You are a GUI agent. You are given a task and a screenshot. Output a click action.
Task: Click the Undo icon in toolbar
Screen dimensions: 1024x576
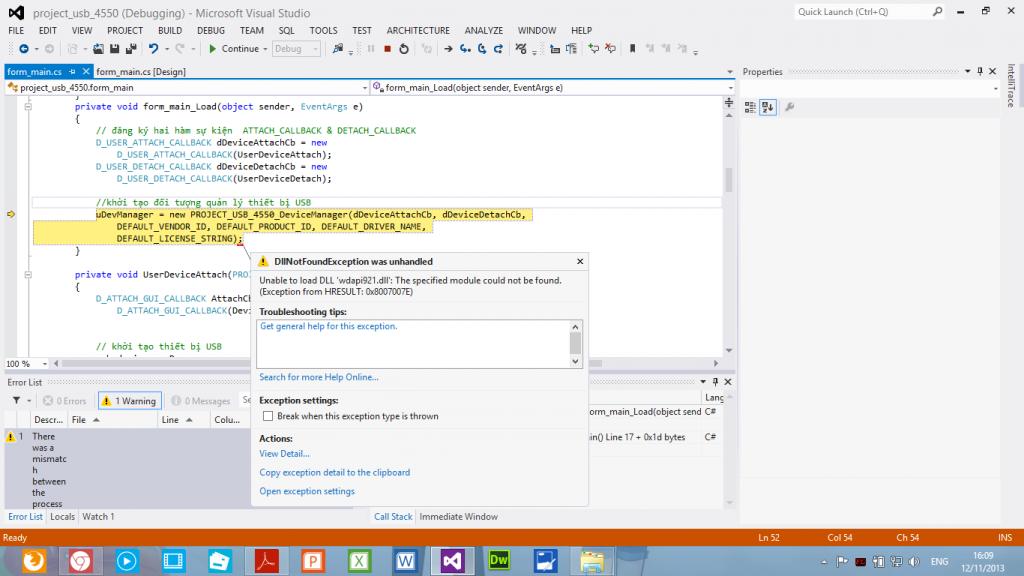154,49
